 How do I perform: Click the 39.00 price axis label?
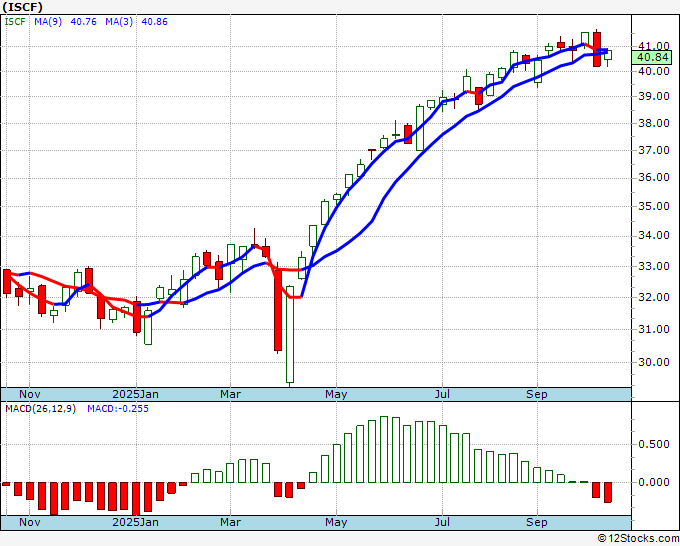(654, 96)
